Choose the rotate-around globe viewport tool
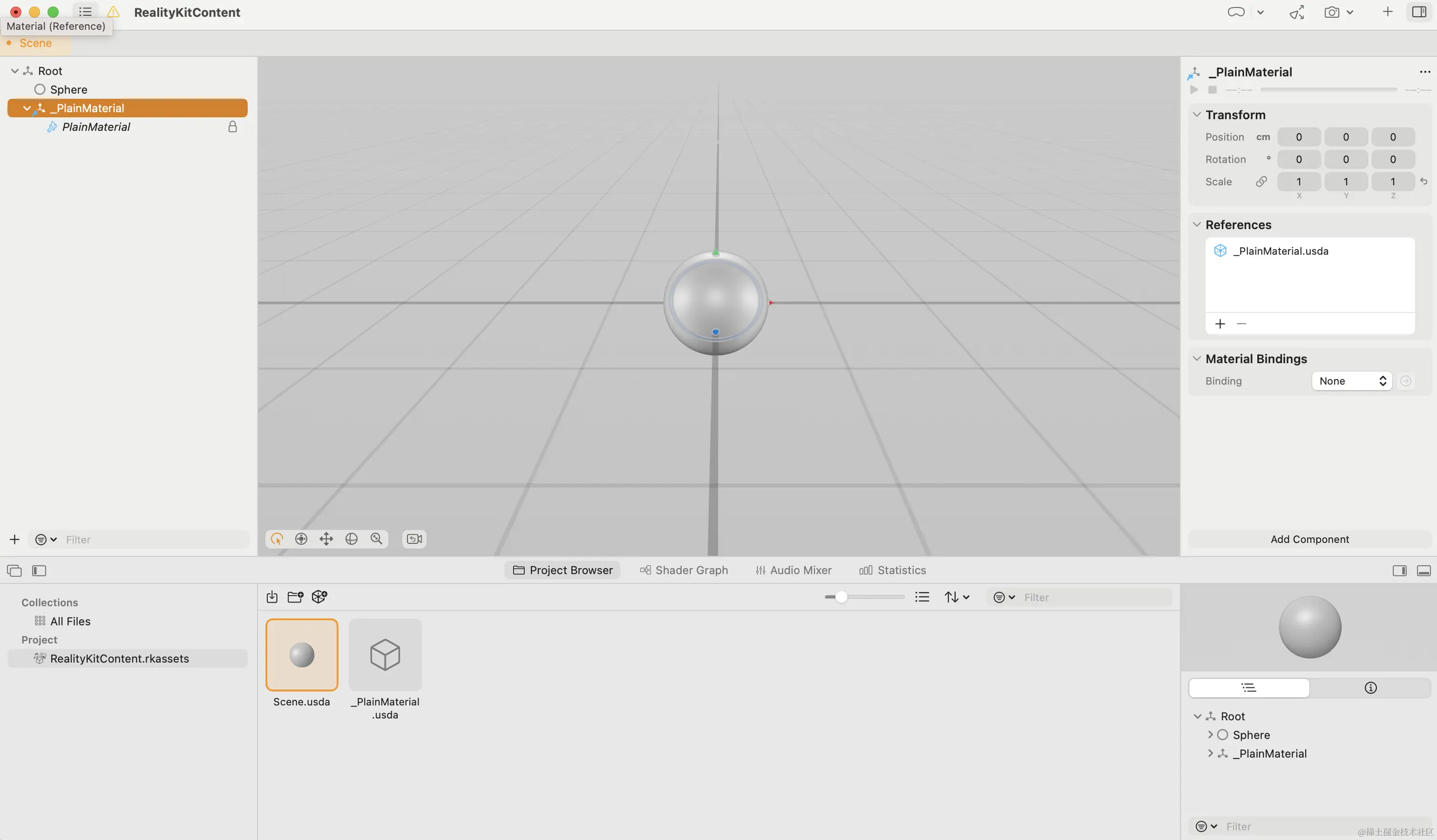 coord(351,539)
